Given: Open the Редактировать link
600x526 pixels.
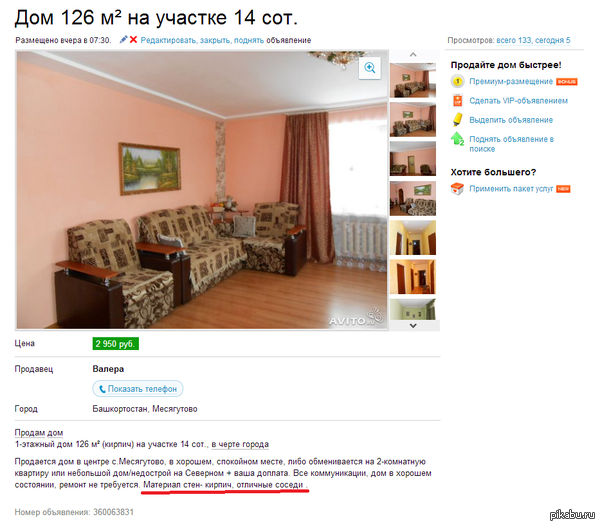Looking at the screenshot, I should (x=168, y=40).
